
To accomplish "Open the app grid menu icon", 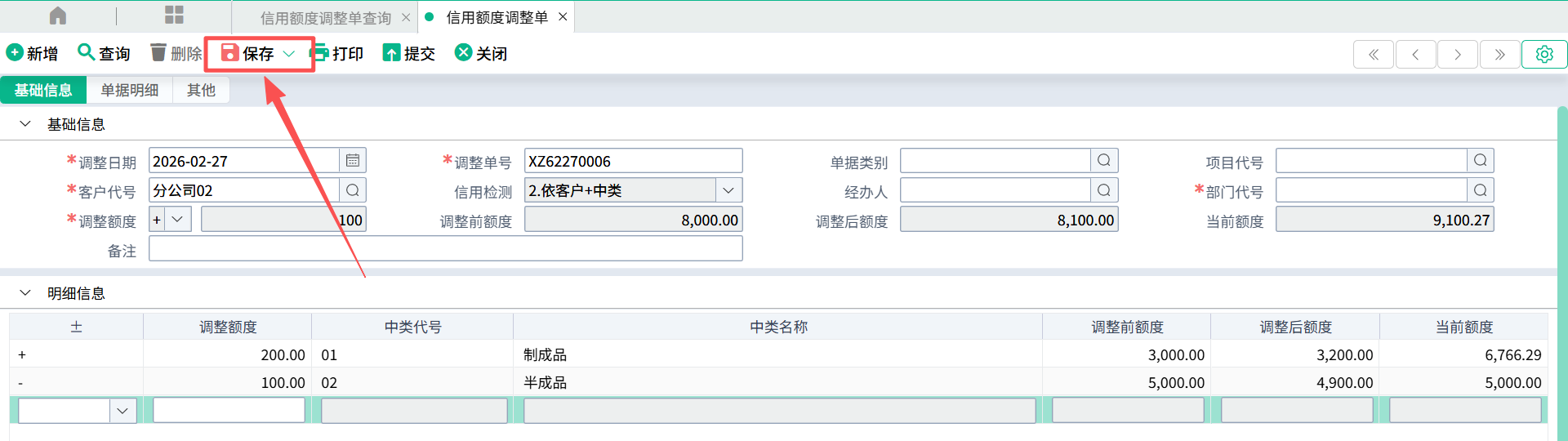I will (174, 16).
